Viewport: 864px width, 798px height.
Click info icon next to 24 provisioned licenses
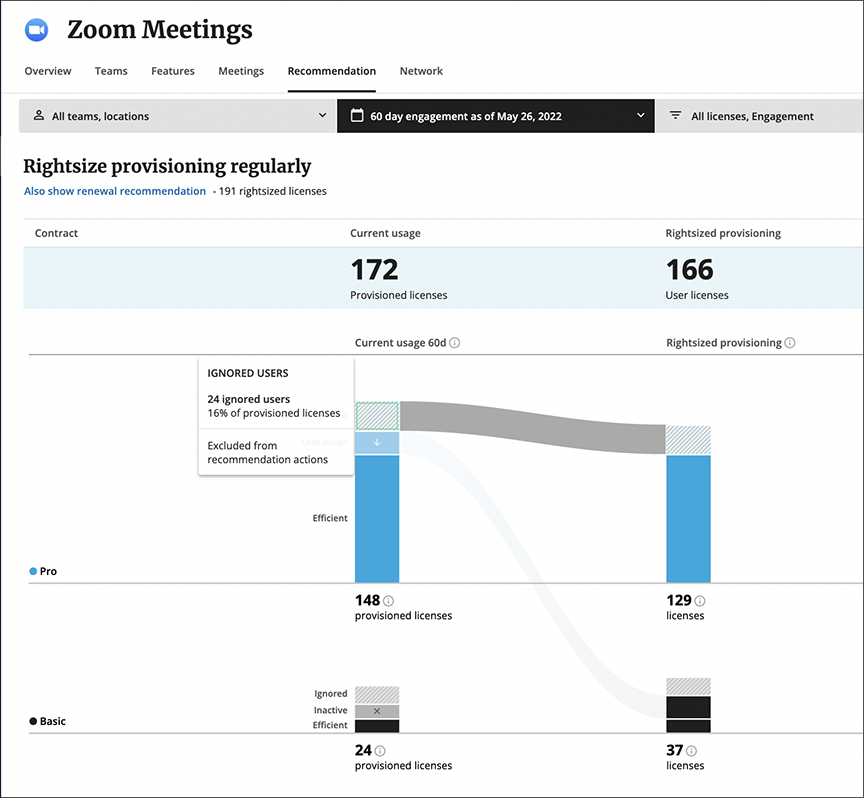(380, 751)
